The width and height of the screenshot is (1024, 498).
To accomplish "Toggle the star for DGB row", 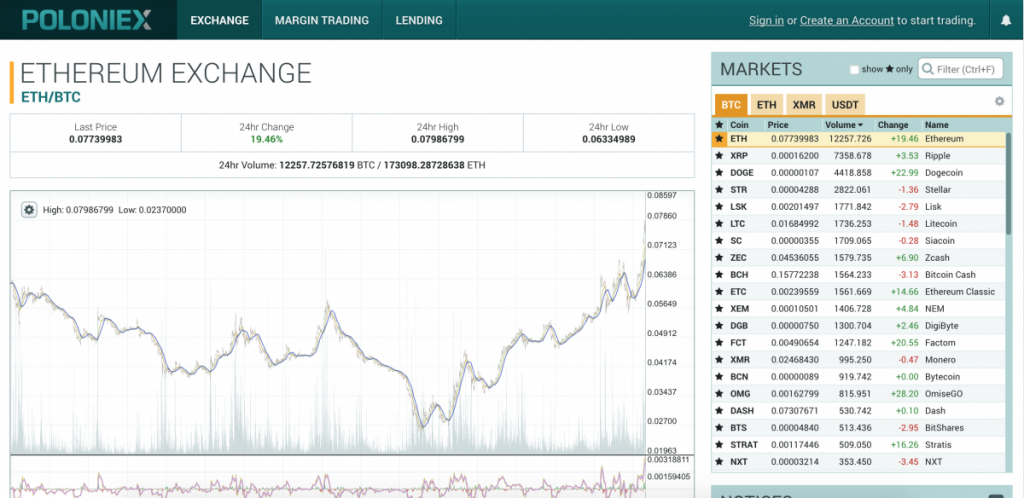I will point(719,326).
